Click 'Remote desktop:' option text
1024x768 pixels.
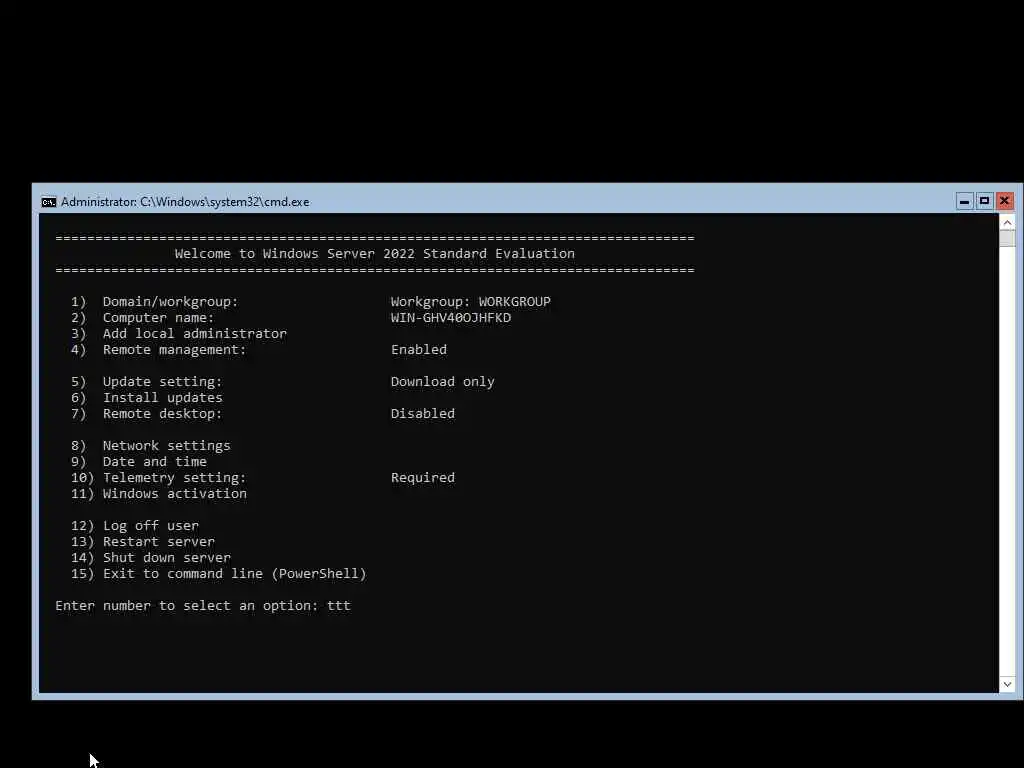162,414
